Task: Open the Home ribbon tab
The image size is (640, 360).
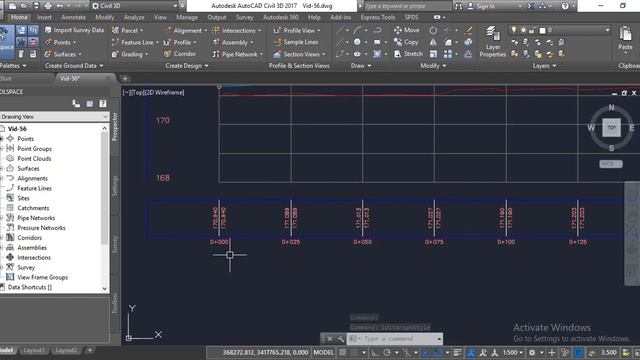Action: [x=19, y=17]
